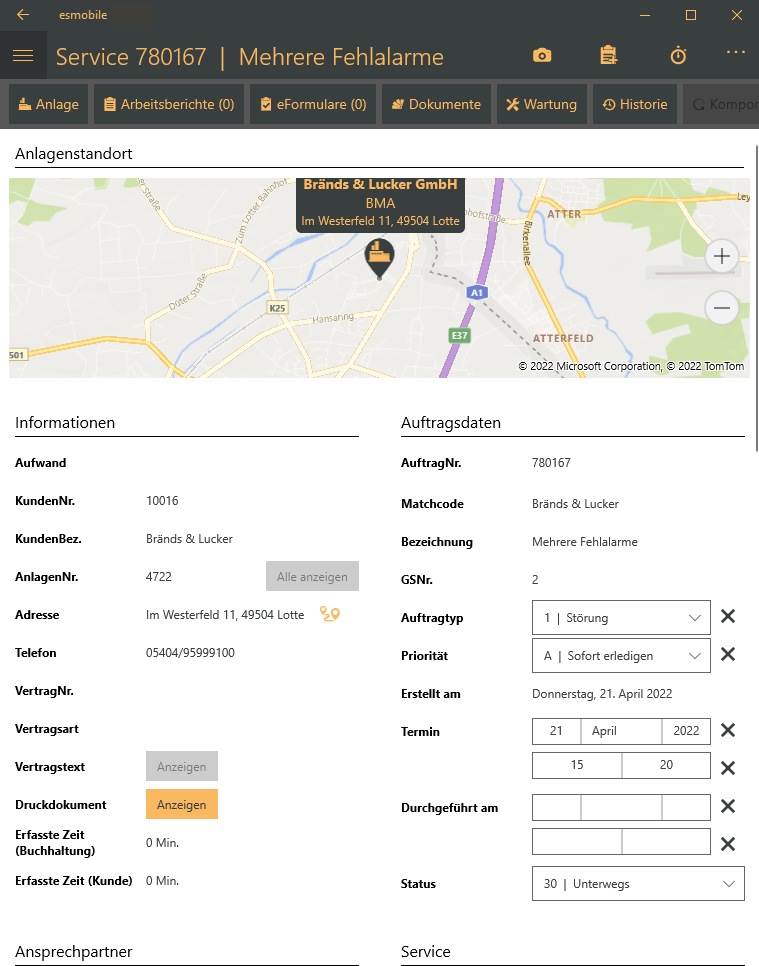This screenshot has width=759, height=966.
Task: Click the Anzeigen button for Druckdokument
Action: click(182, 804)
